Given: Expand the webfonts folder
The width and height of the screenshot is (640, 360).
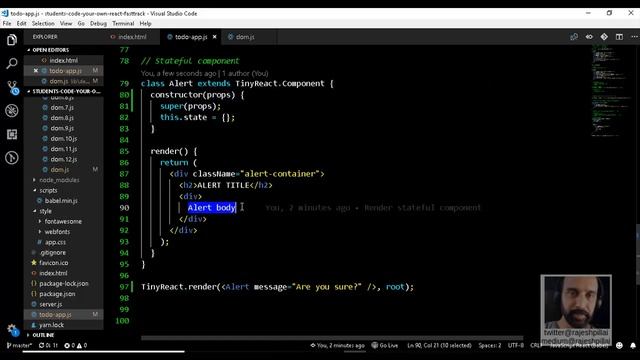Looking at the screenshot, I should point(57,232).
